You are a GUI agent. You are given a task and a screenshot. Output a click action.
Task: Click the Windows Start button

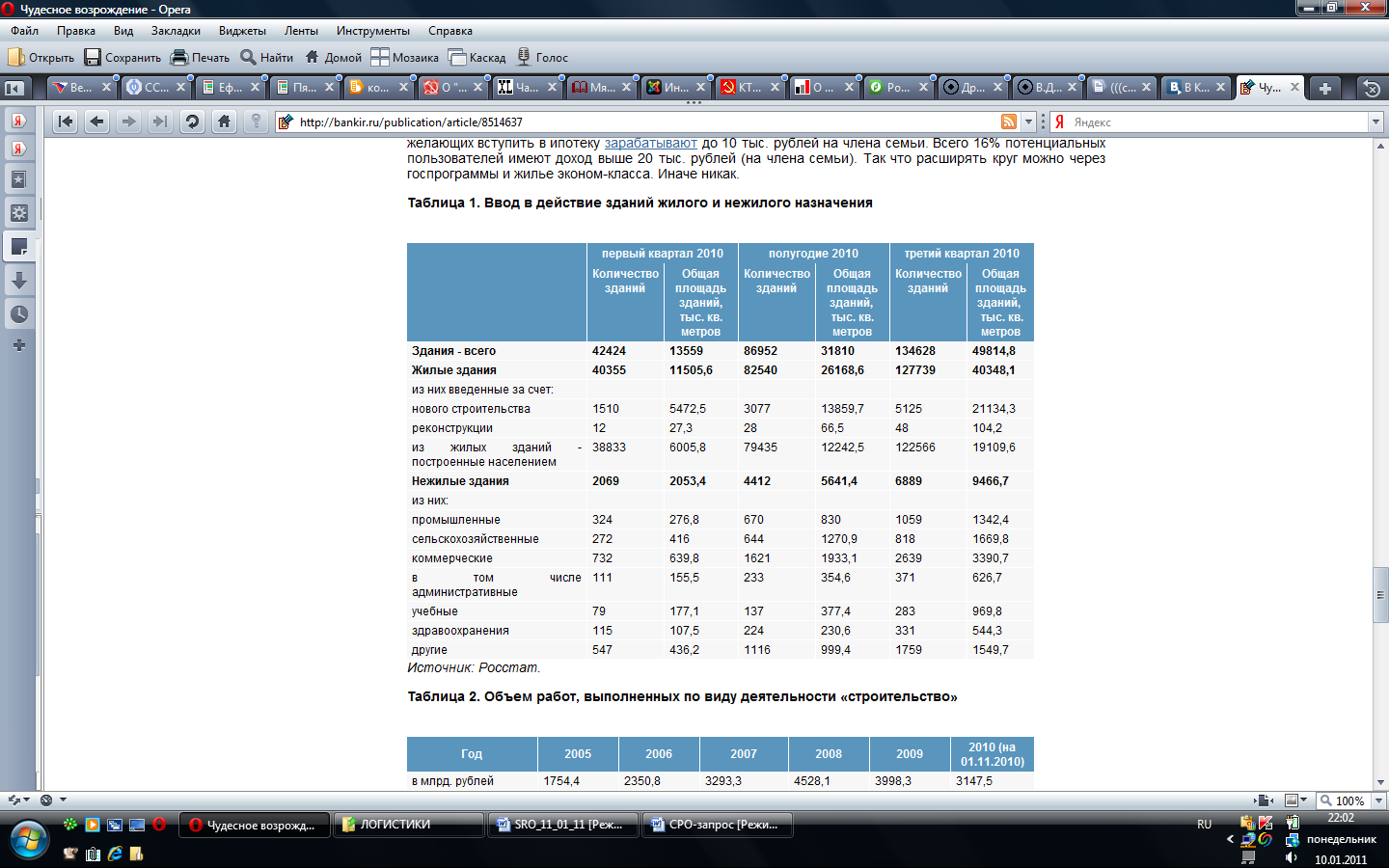point(28,839)
